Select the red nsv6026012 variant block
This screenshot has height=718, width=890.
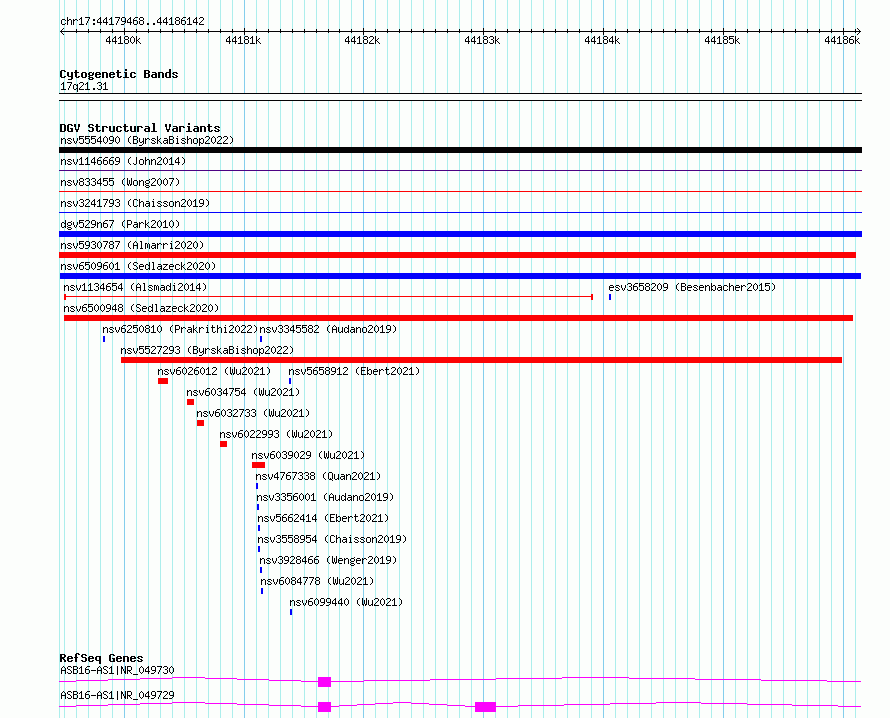[x=163, y=381]
